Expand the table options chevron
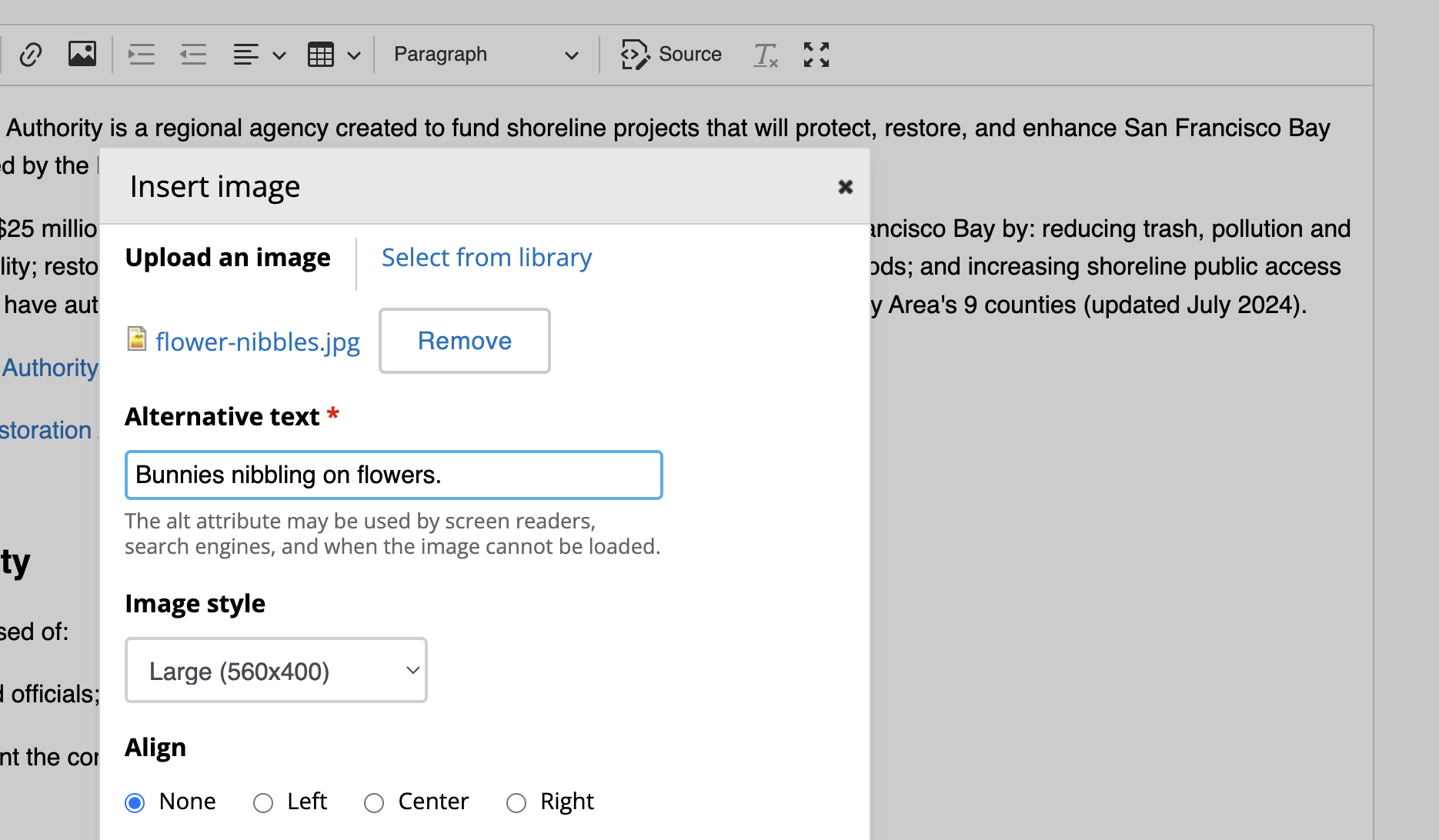Image resolution: width=1439 pixels, height=840 pixels. [353, 55]
